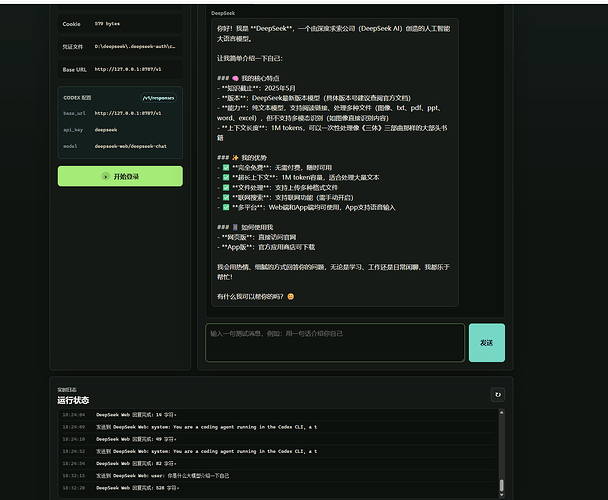
Task: Click the log panel scrollbar thumb
Action: [501, 485]
